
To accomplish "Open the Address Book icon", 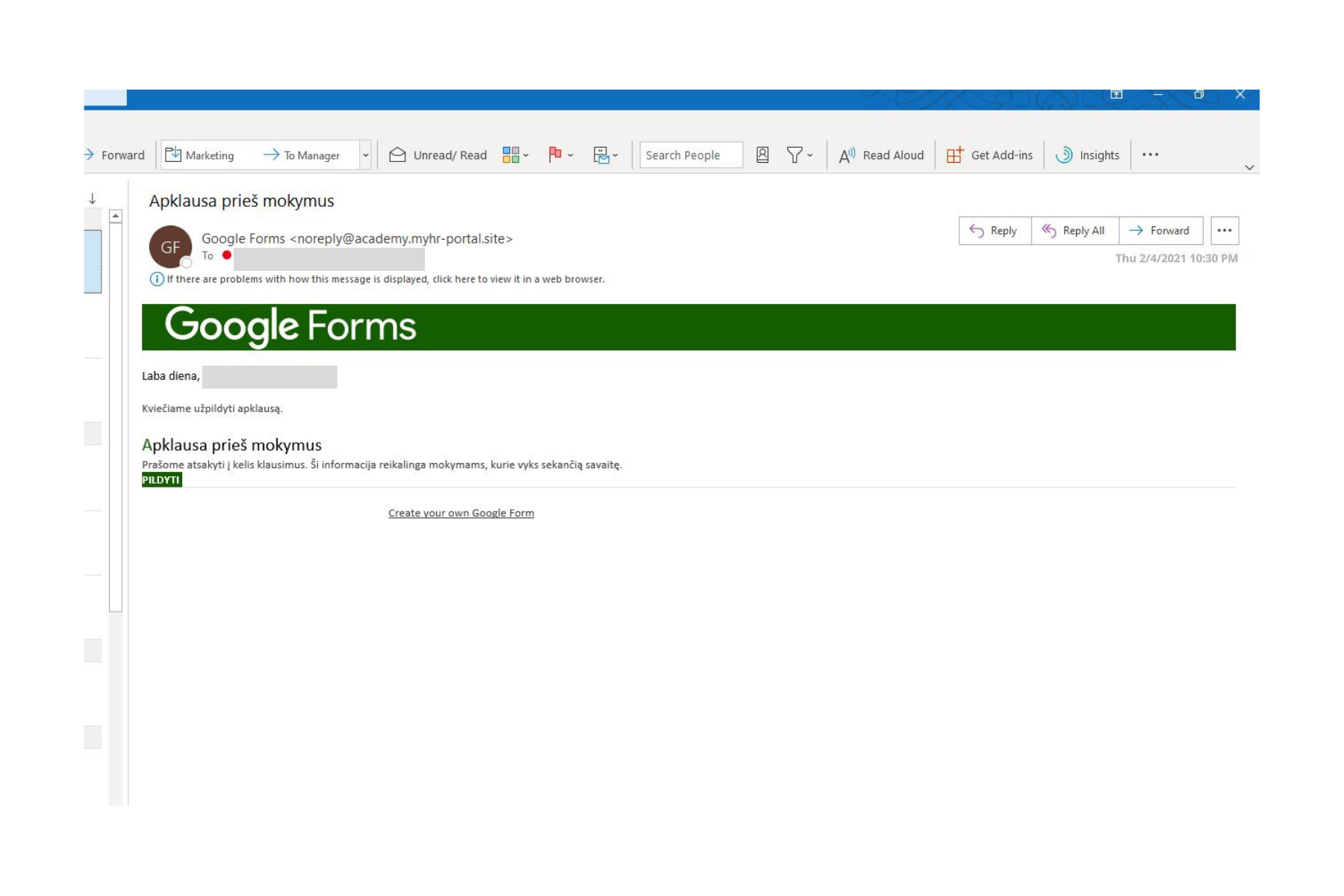I will click(x=762, y=155).
